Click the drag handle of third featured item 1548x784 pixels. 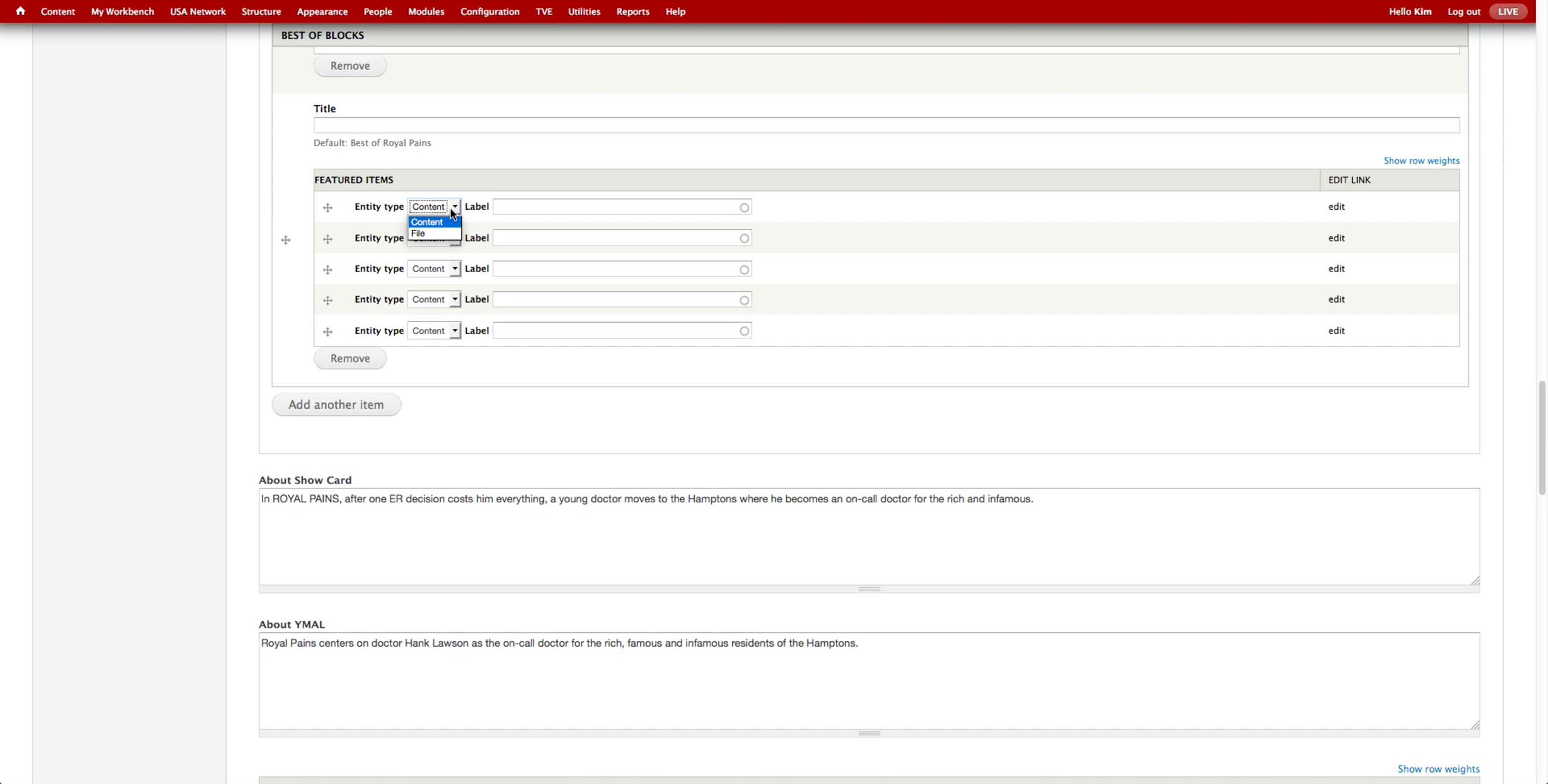(328, 270)
